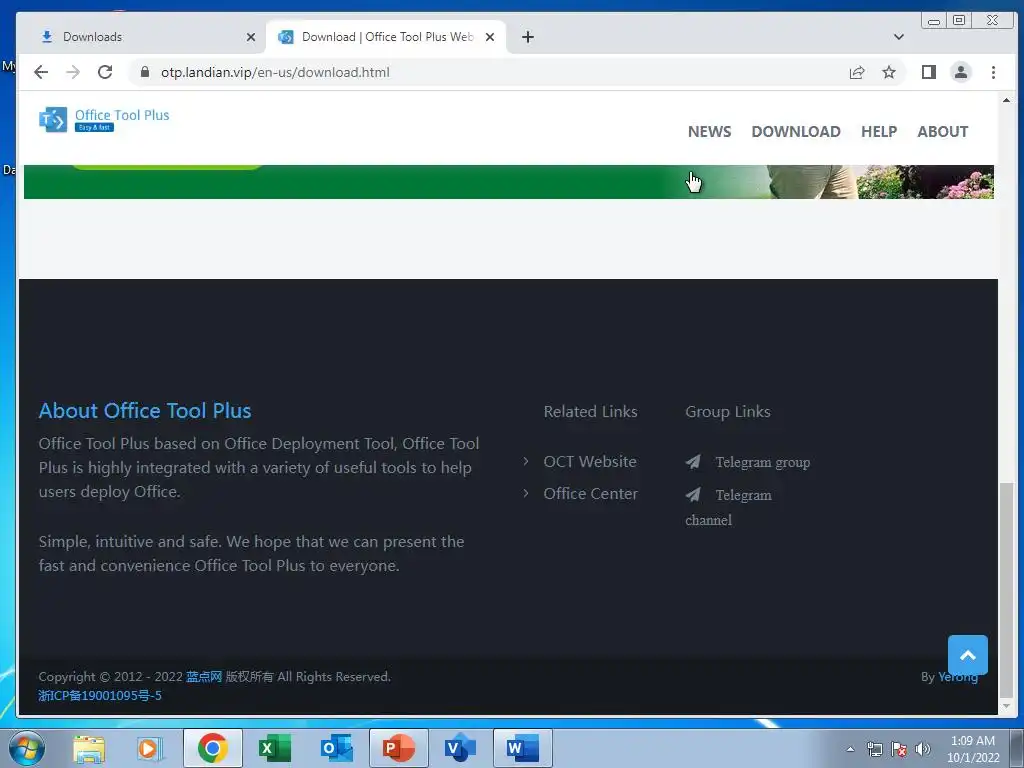Select the Download | Office Tool Plus tab
The width and height of the screenshot is (1024, 768).
click(x=385, y=37)
